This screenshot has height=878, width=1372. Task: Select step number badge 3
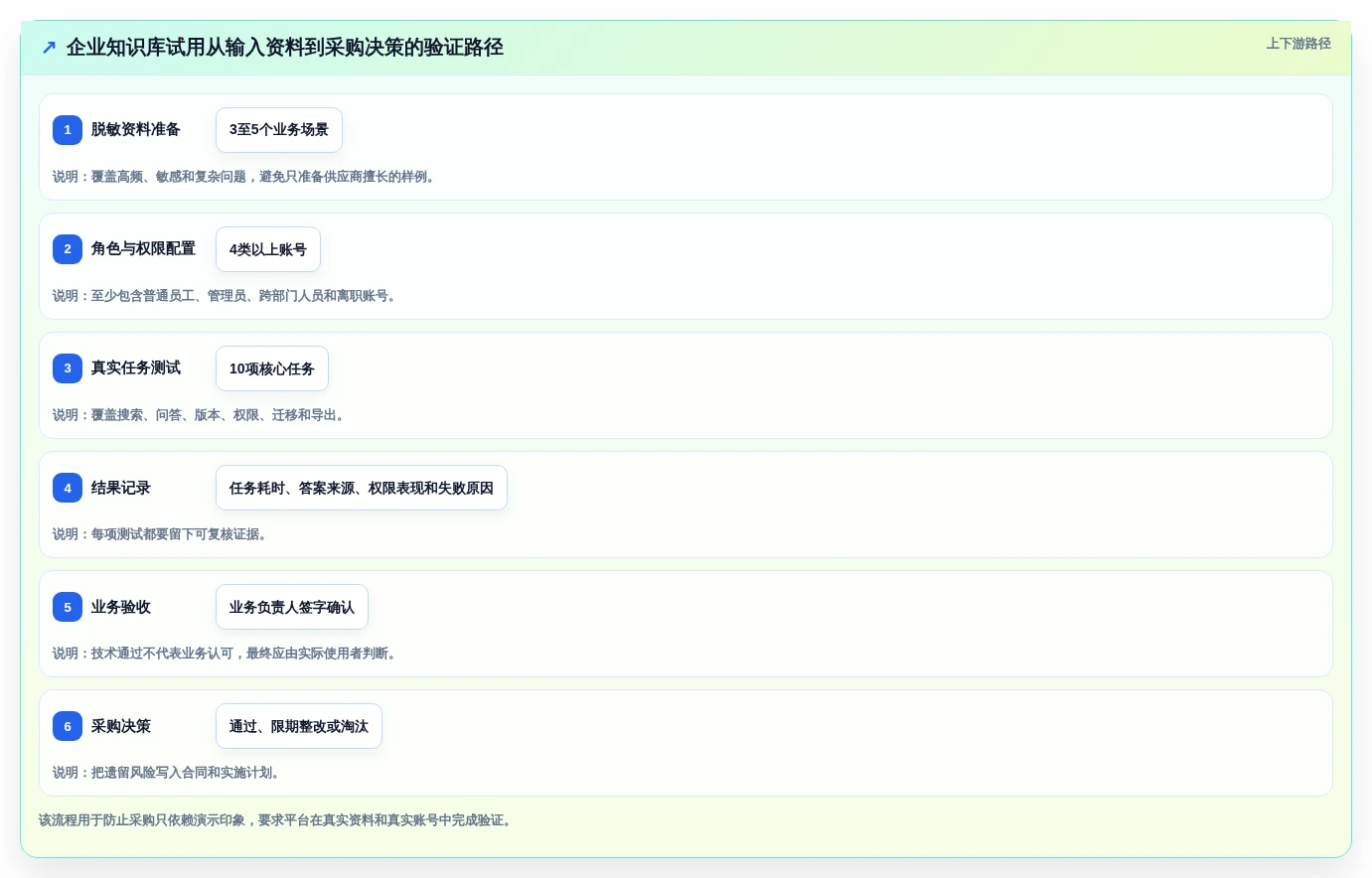pos(68,368)
